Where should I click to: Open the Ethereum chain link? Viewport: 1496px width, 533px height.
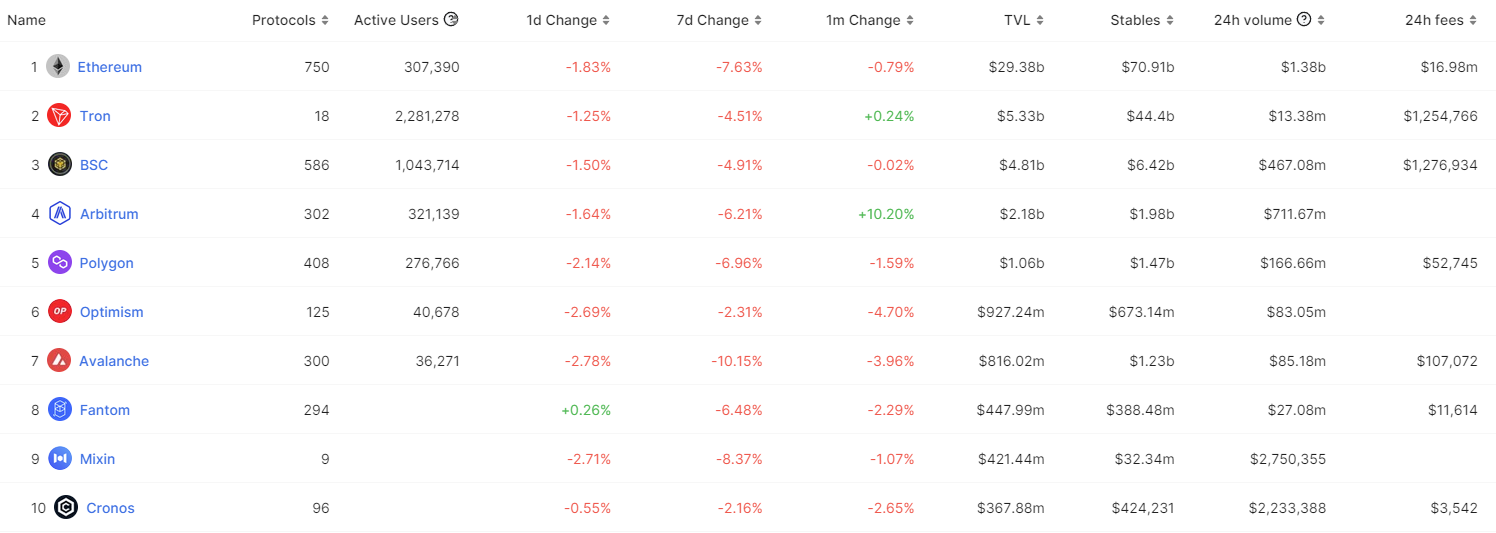tap(110, 67)
